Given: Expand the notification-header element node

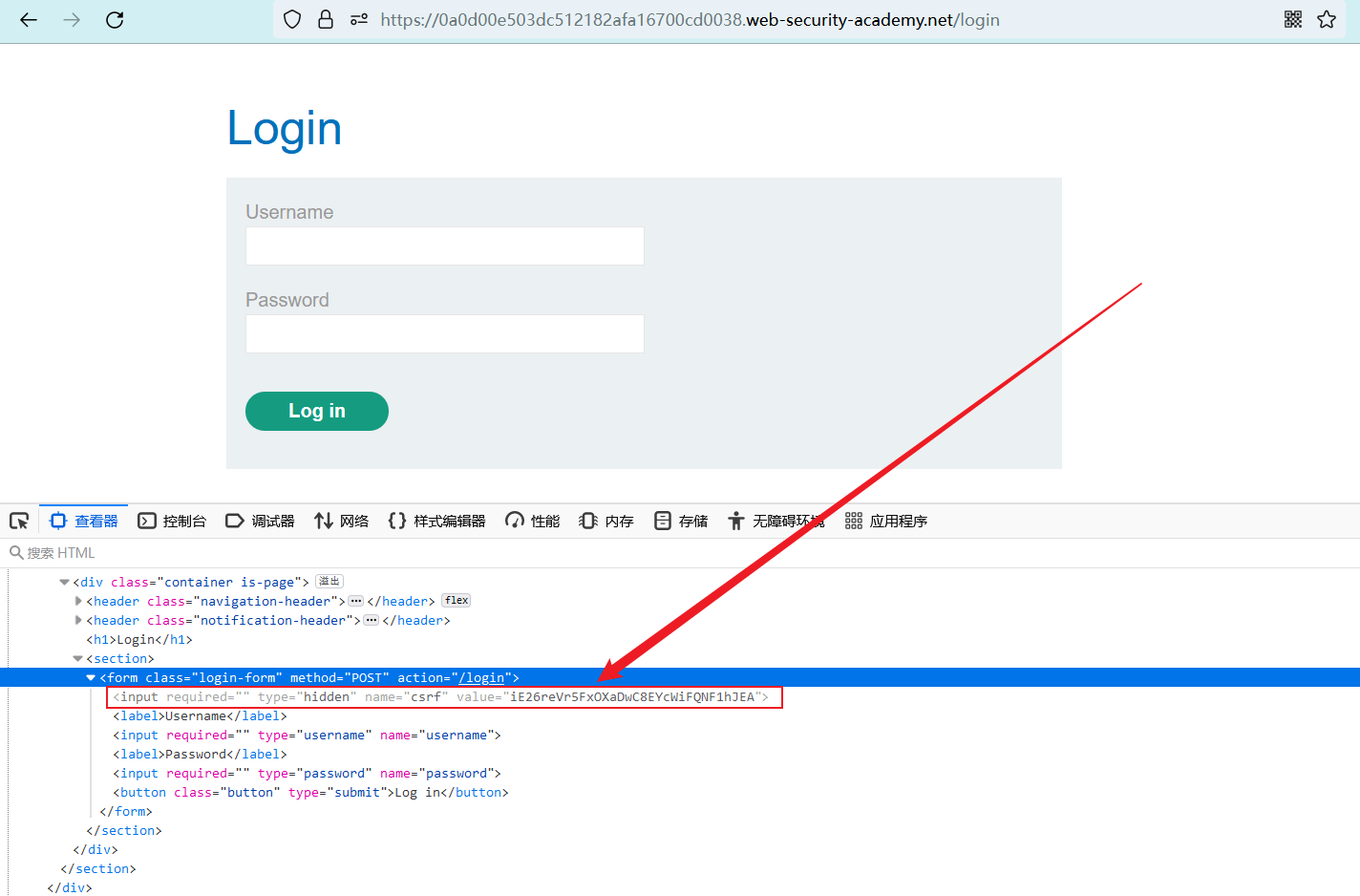Looking at the screenshot, I should [78, 620].
